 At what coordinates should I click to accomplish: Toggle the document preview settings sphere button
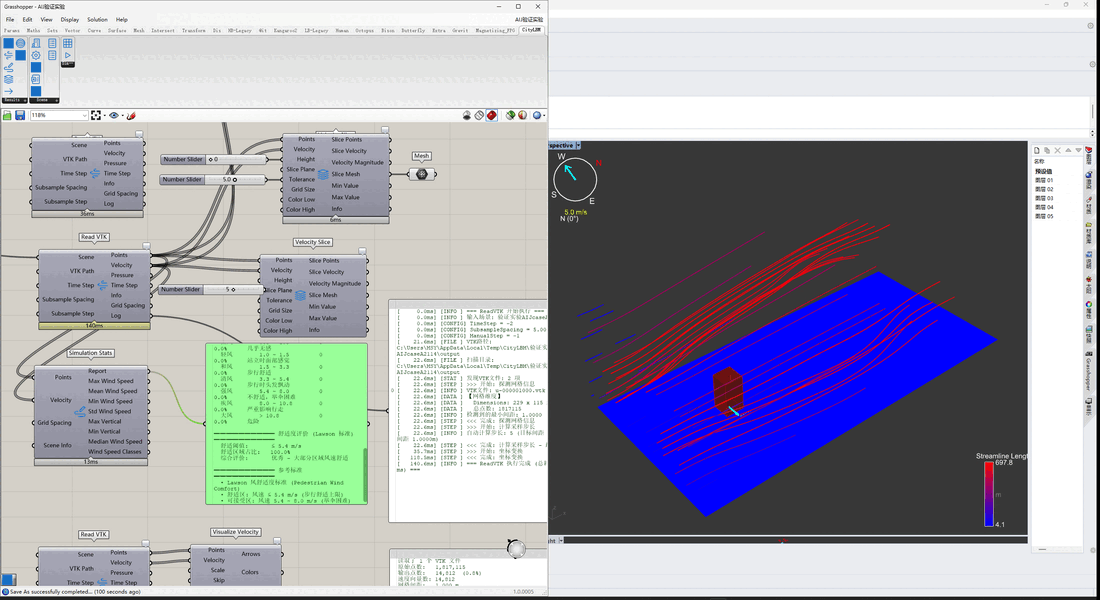pos(537,115)
